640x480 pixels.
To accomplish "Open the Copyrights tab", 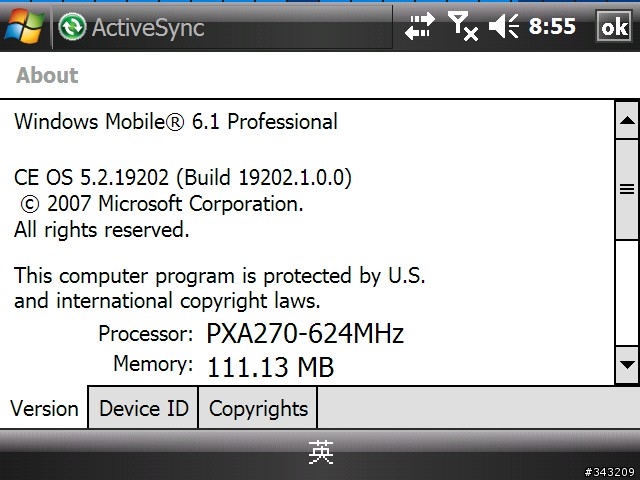I will click(258, 408).
